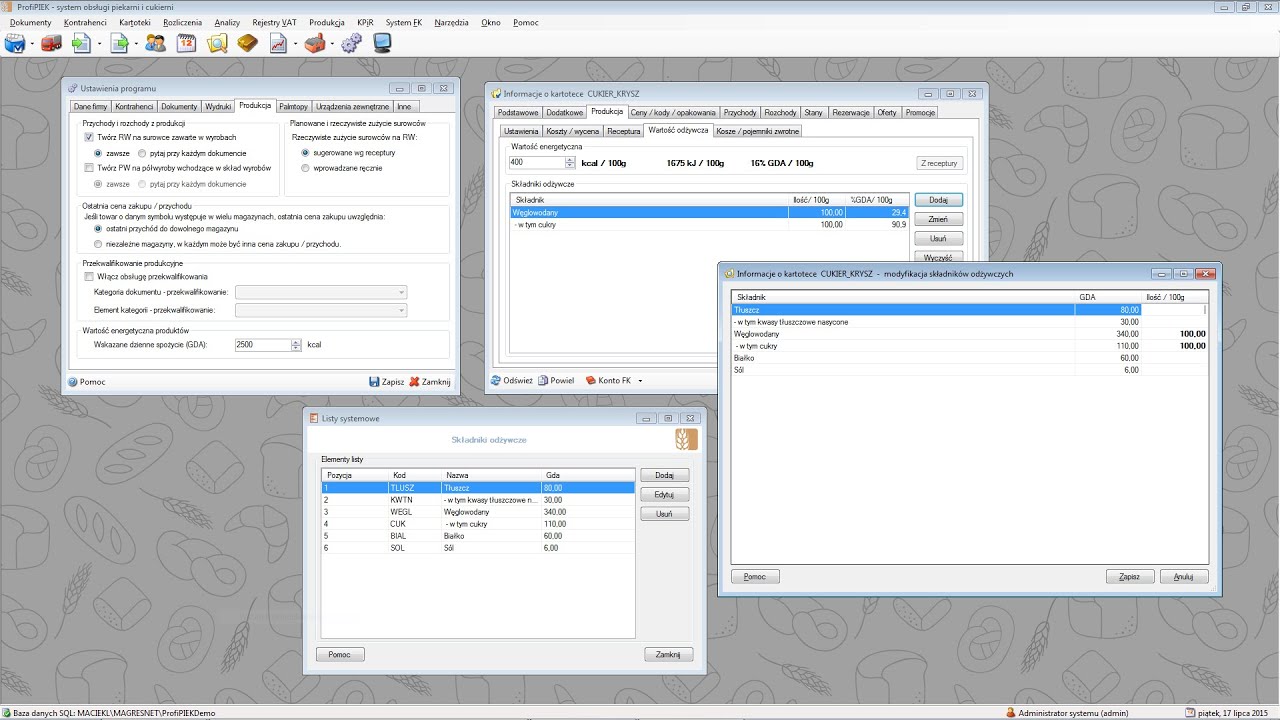
Task: Select 'ostatni przychód do dowolnego magazynu' radio
Action: tap(98, 229)
